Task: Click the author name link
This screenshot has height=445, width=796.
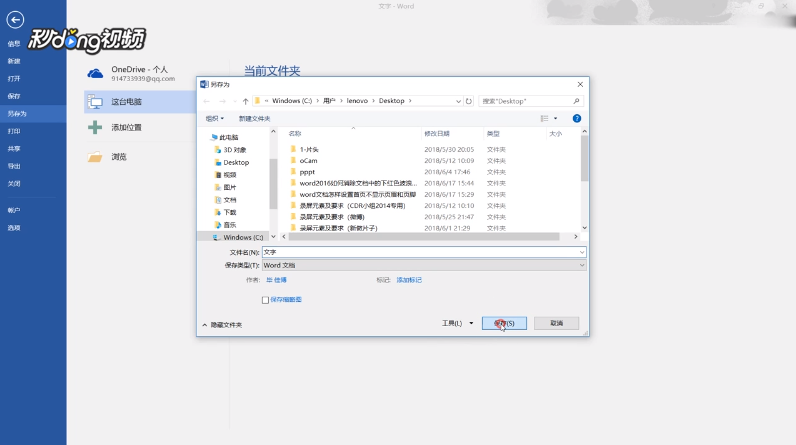Action: [x=276, y=280]
